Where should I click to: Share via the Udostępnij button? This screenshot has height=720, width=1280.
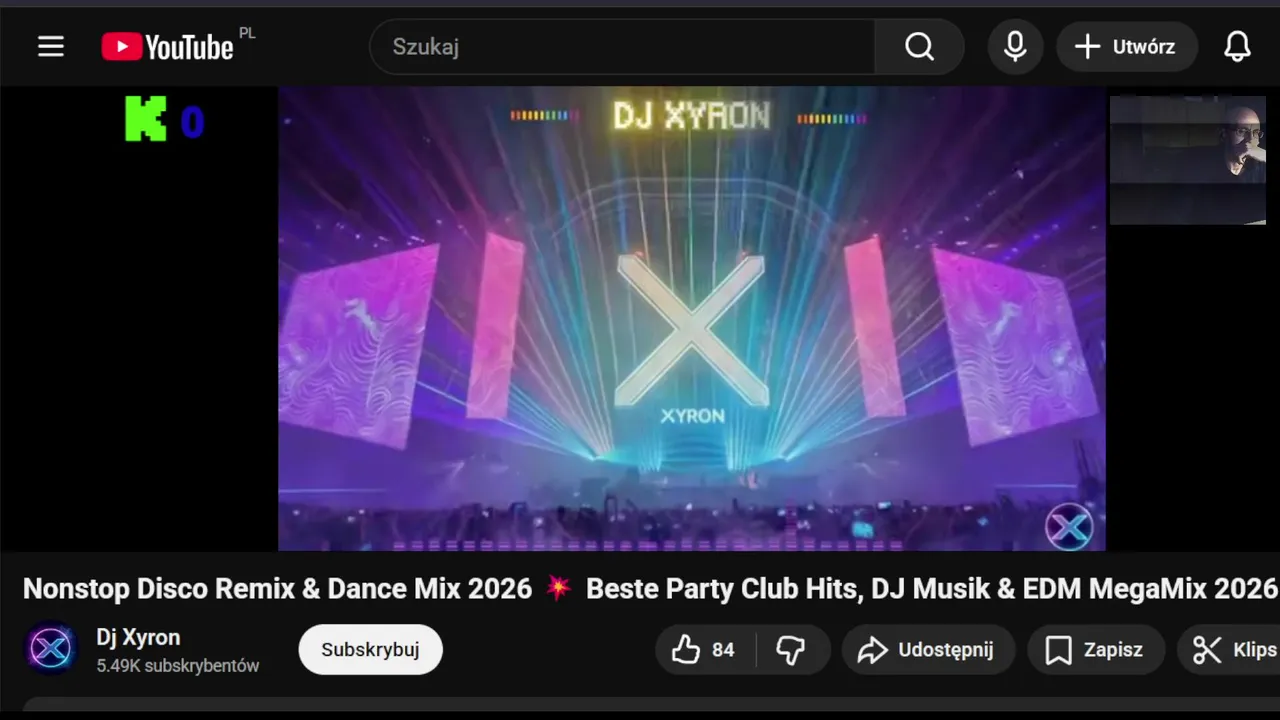(x=928, y=650)
